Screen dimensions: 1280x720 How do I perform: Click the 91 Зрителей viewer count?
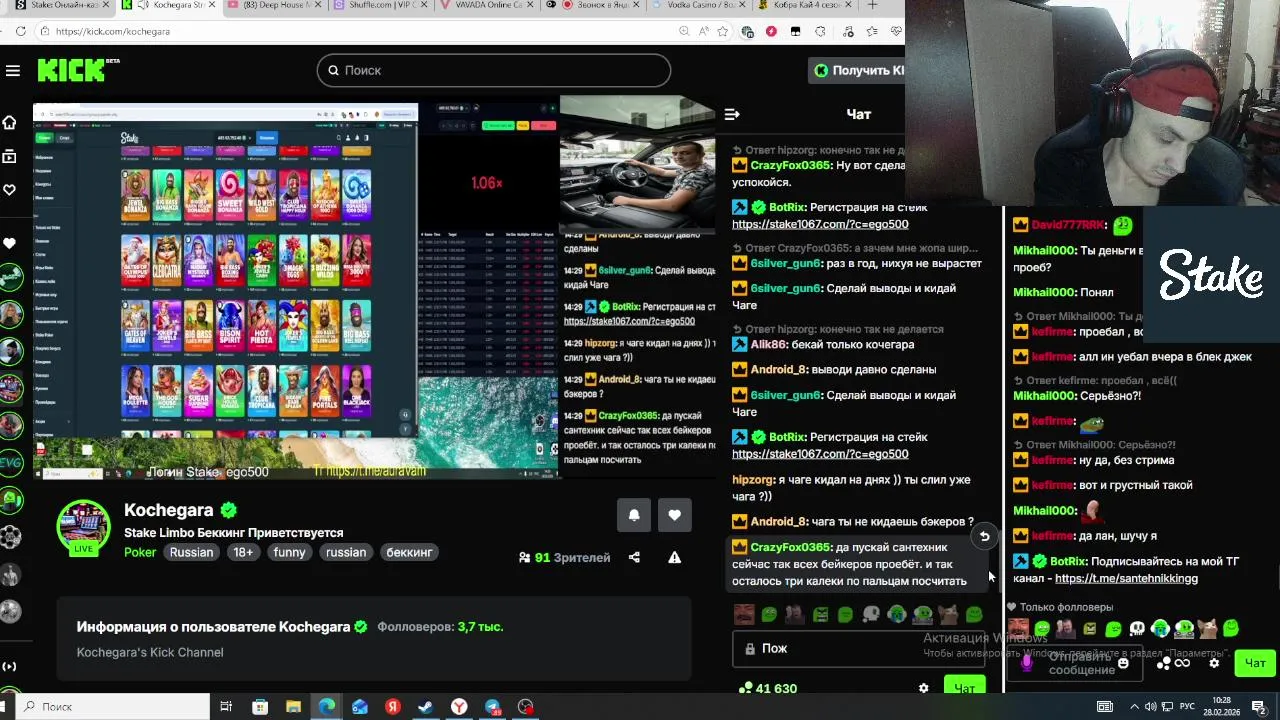pos(565,557)
